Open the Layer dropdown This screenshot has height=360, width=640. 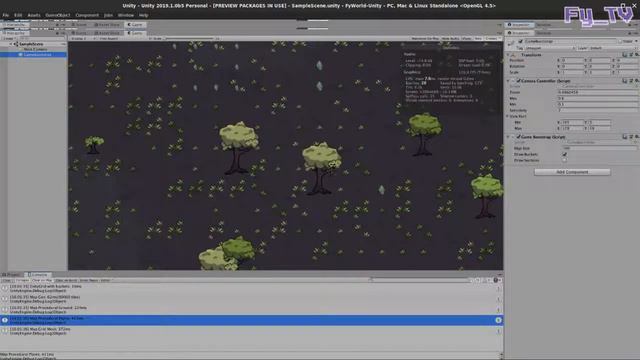[613, 48]
